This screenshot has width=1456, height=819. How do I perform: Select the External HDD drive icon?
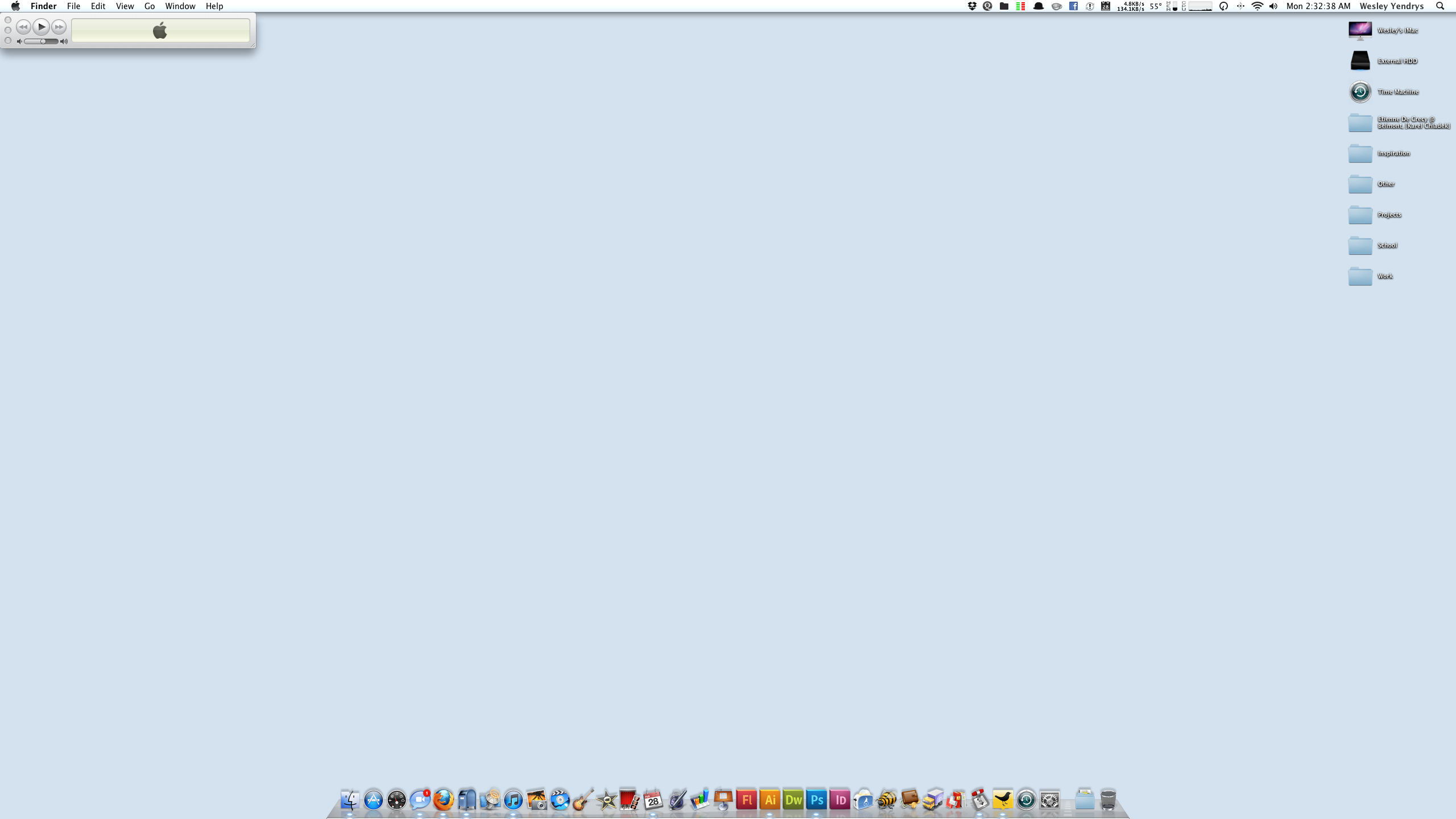(x=1360, y=61)
